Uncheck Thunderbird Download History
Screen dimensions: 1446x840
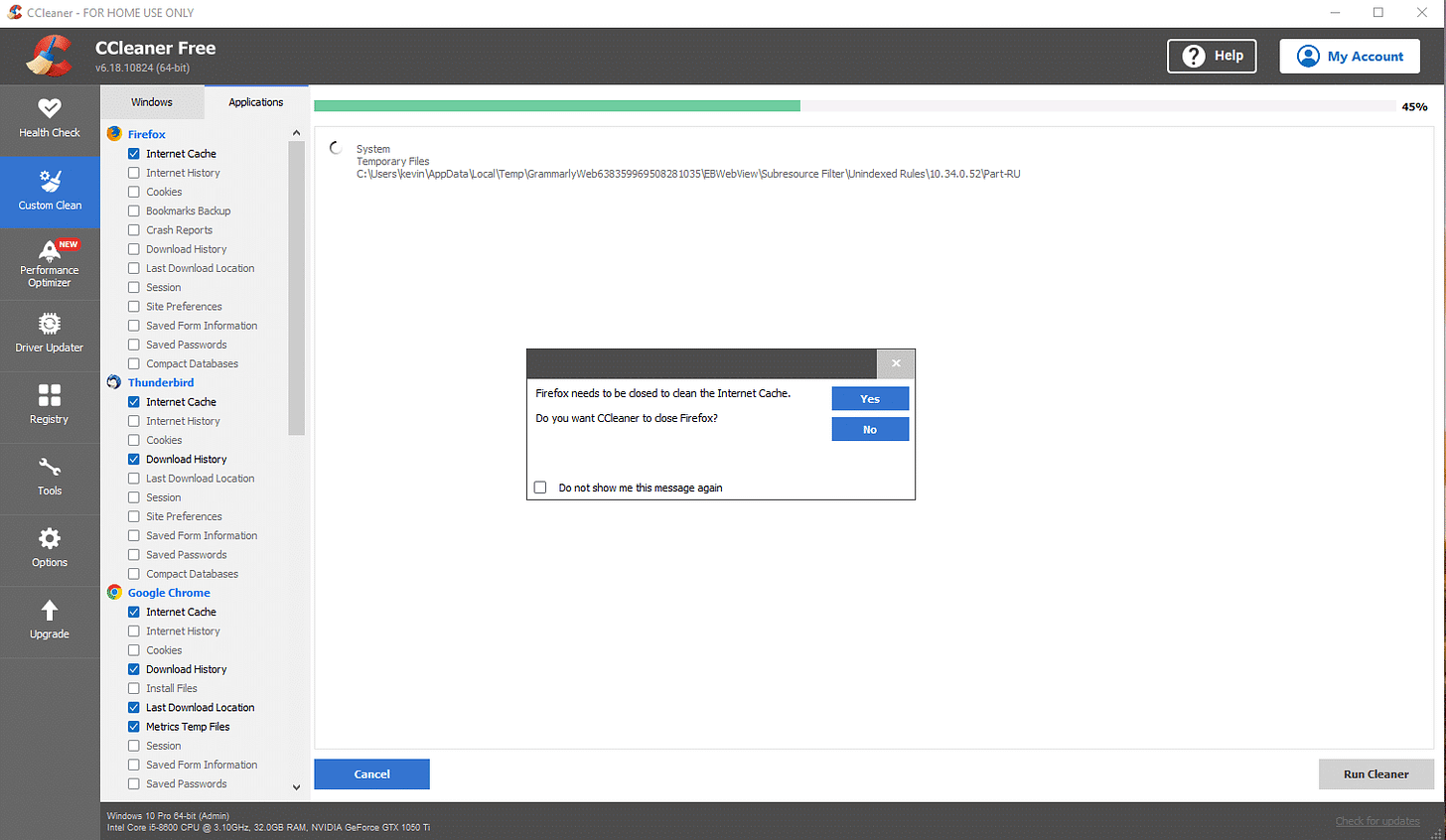click(134, 460)
